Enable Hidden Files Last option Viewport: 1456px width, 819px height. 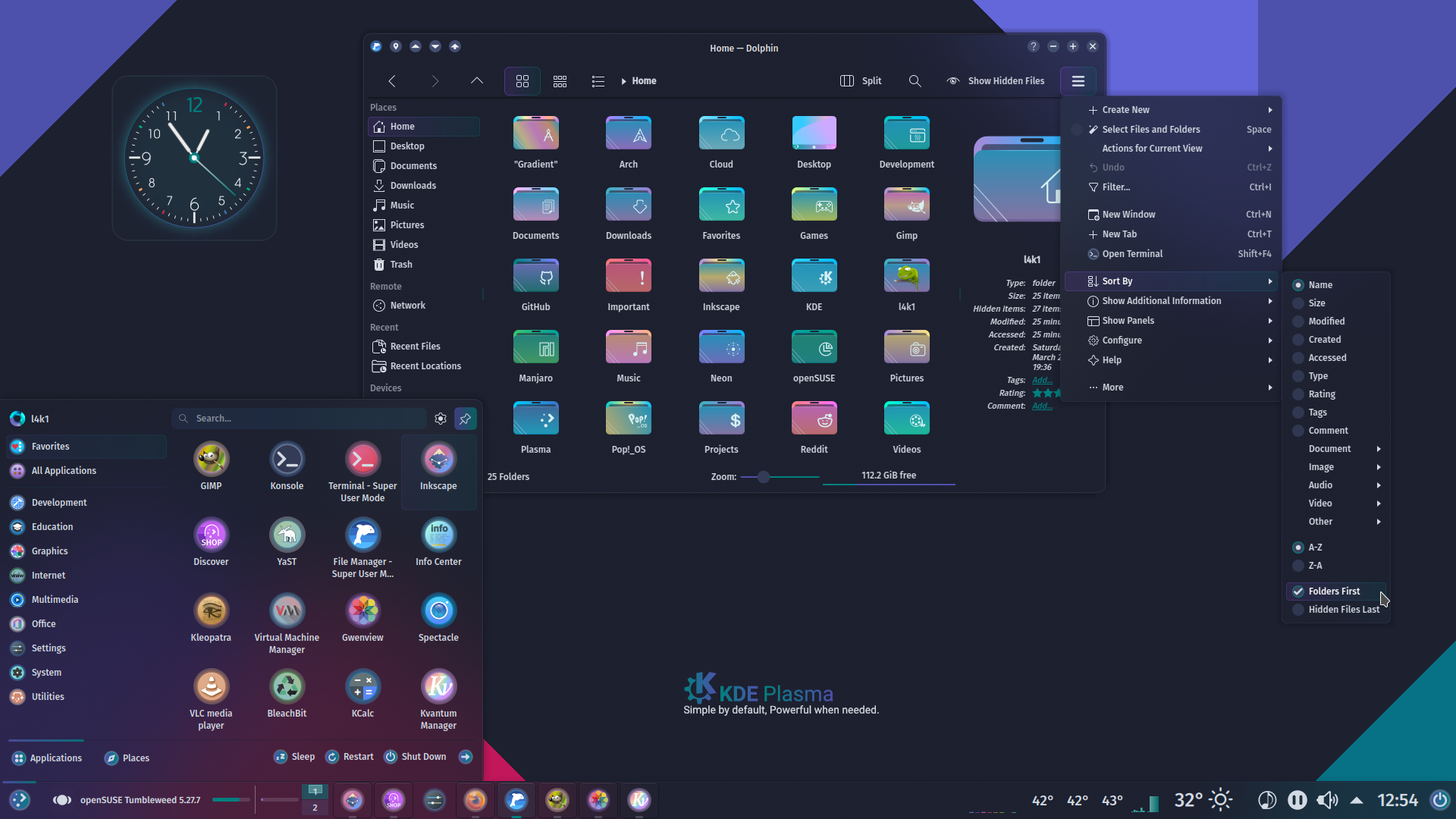[1335, 610]
